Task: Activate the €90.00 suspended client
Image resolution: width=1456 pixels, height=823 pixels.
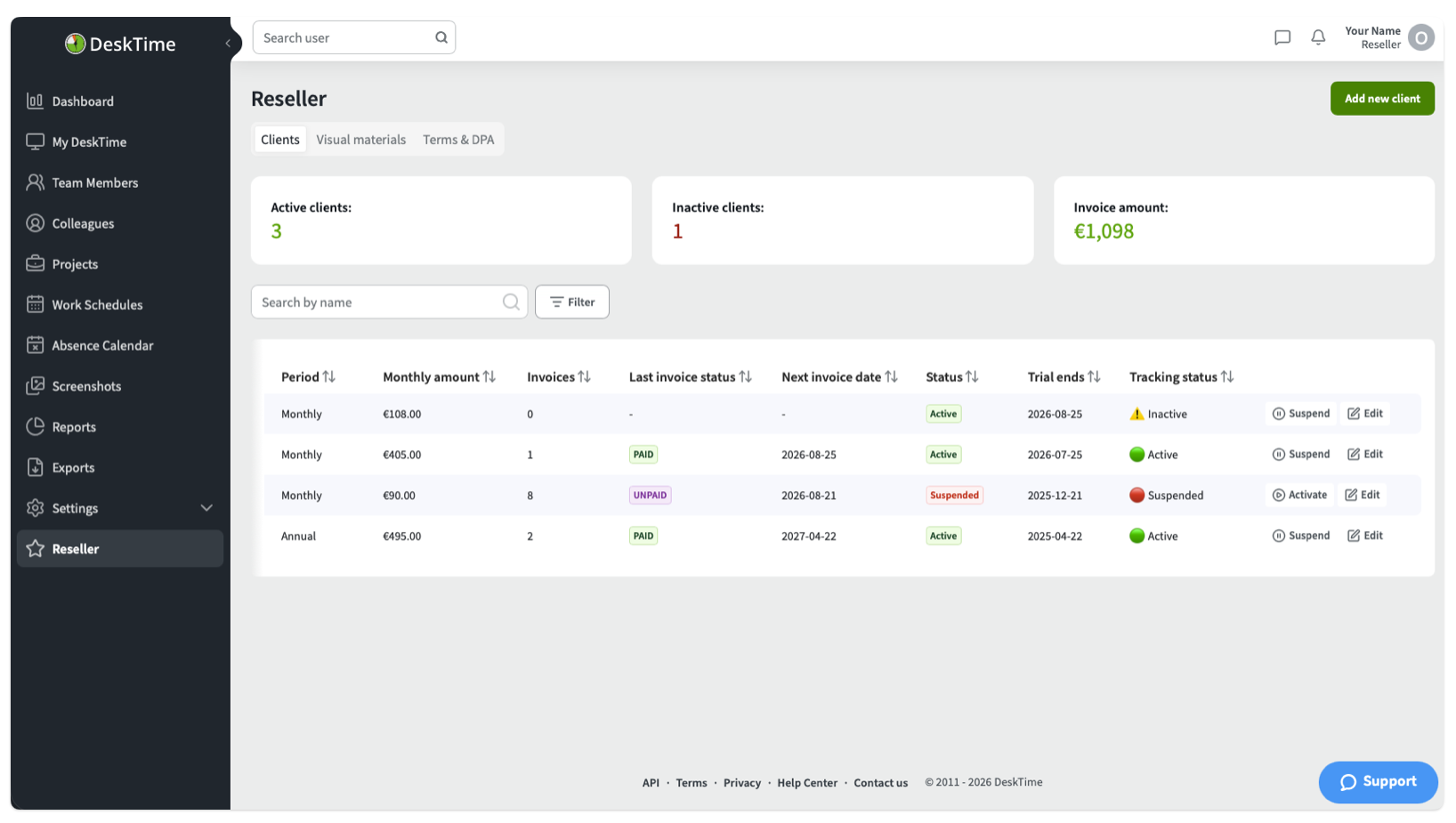Action: tap(1299, 495)
